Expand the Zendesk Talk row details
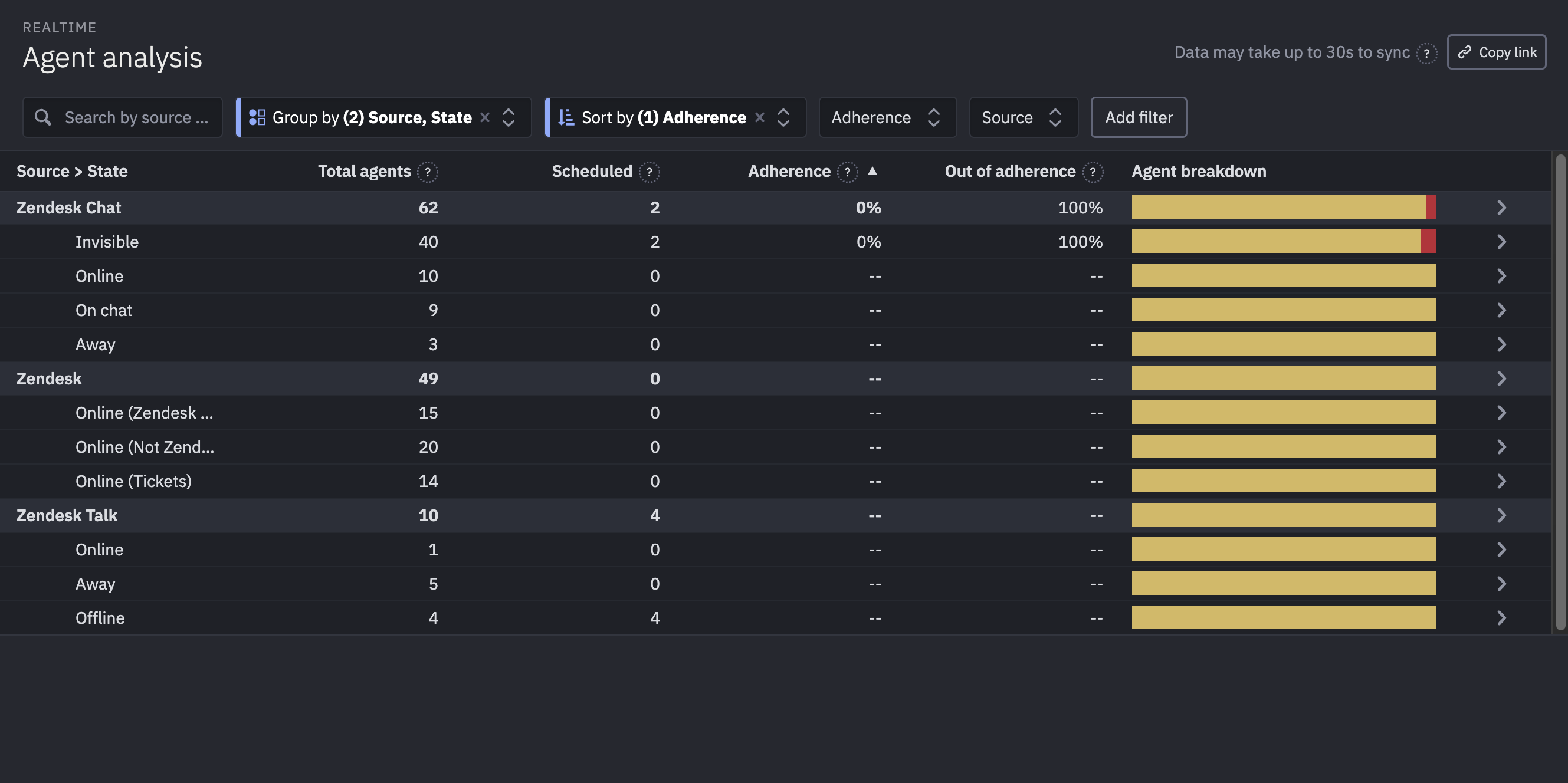This screenshot has width=1568, height=783. pos(1502,515)
